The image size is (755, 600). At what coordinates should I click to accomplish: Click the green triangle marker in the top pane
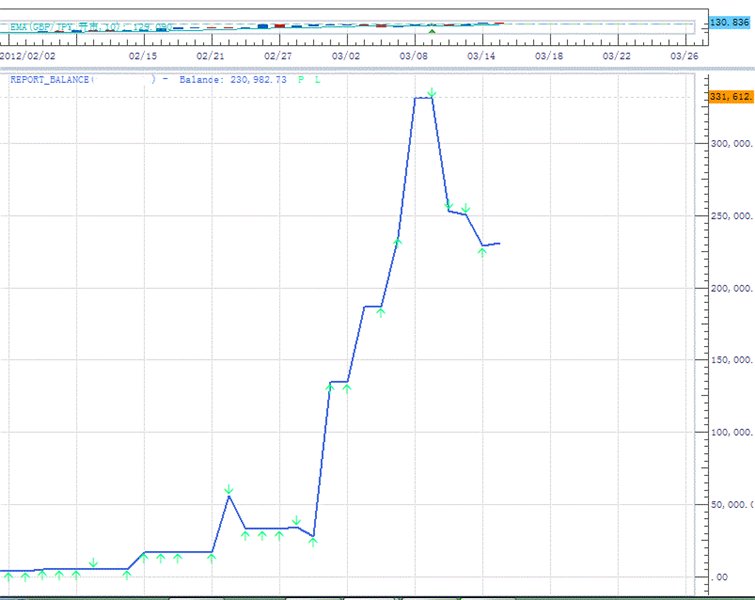tap(431, 31)
